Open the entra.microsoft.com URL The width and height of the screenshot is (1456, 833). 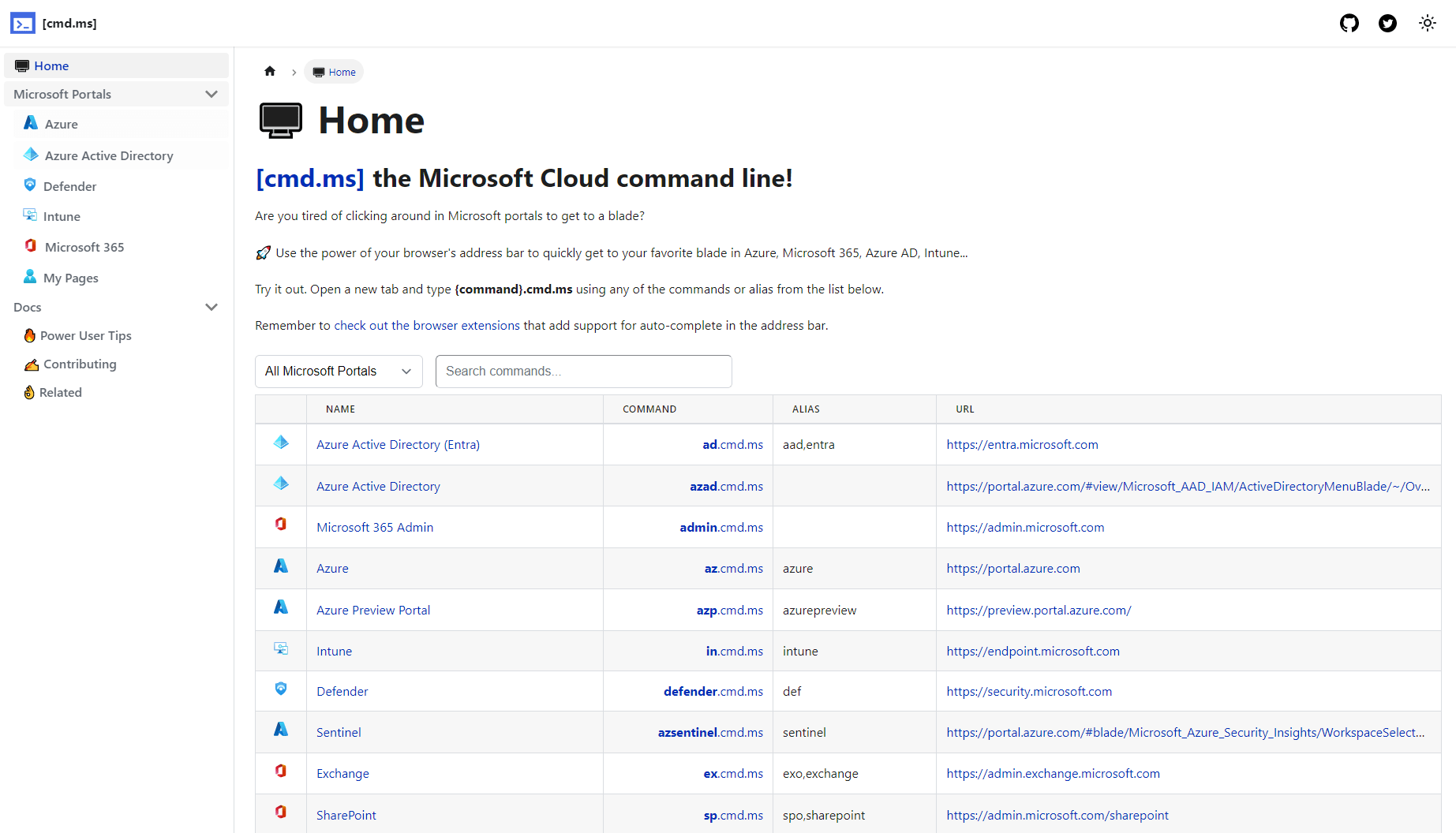(x=1022, y=445)
